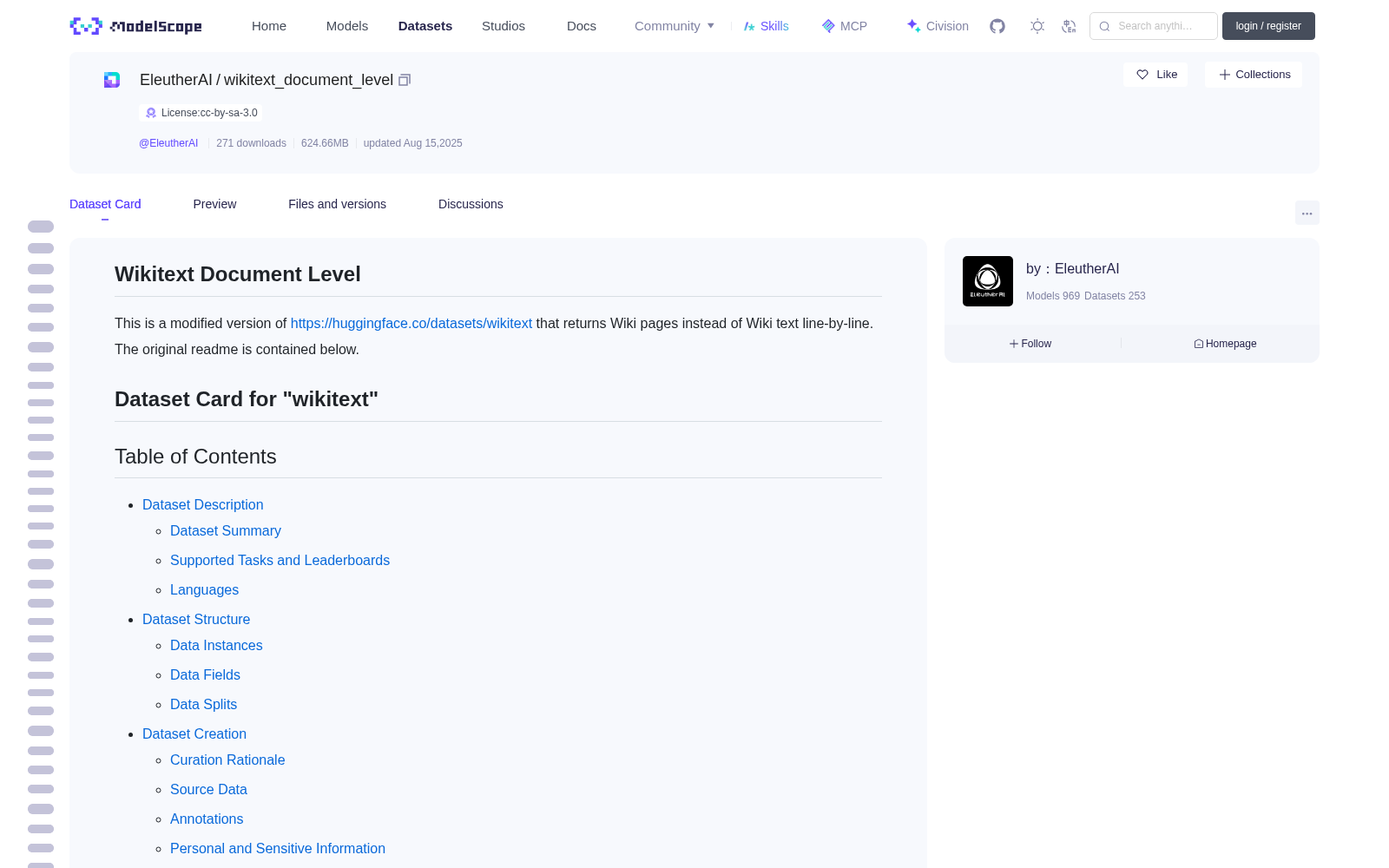Viewport: 1389px width, 868px height.
Task: Open the Docs menu item
Action: [x=582, y=26]
